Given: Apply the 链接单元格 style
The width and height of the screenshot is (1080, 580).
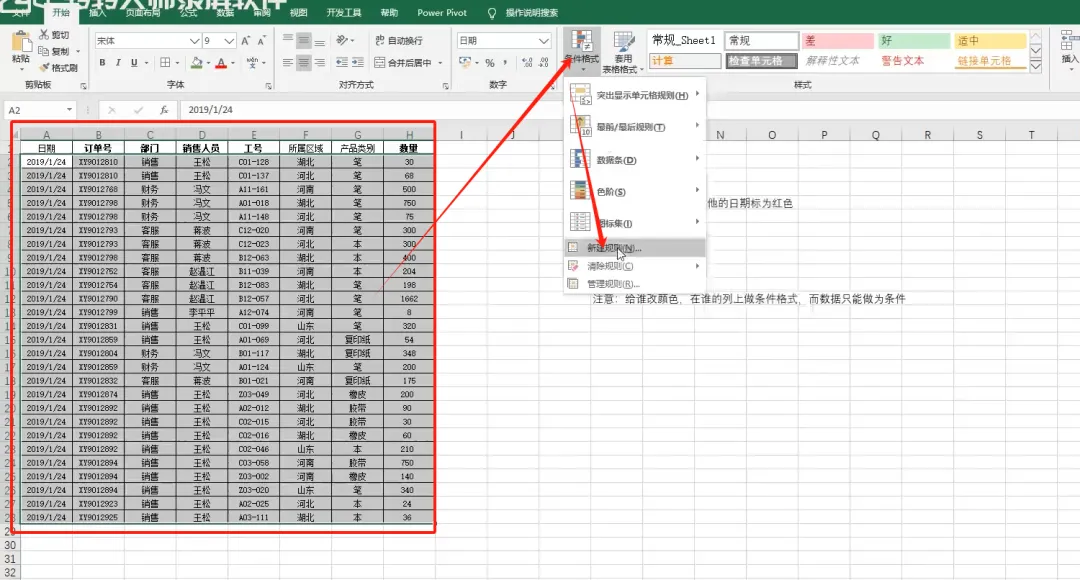Looking at the screenshot, I should [990, 61].
